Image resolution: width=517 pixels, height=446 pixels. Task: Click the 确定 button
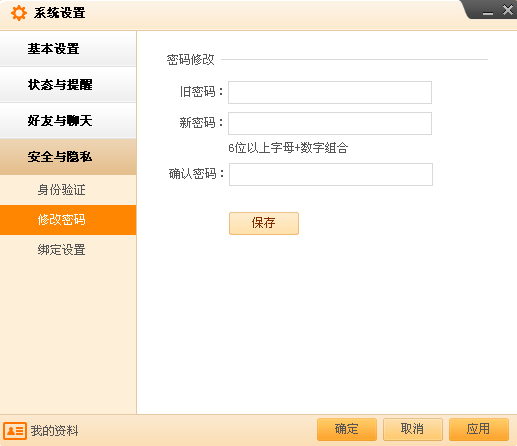point(347,429)
